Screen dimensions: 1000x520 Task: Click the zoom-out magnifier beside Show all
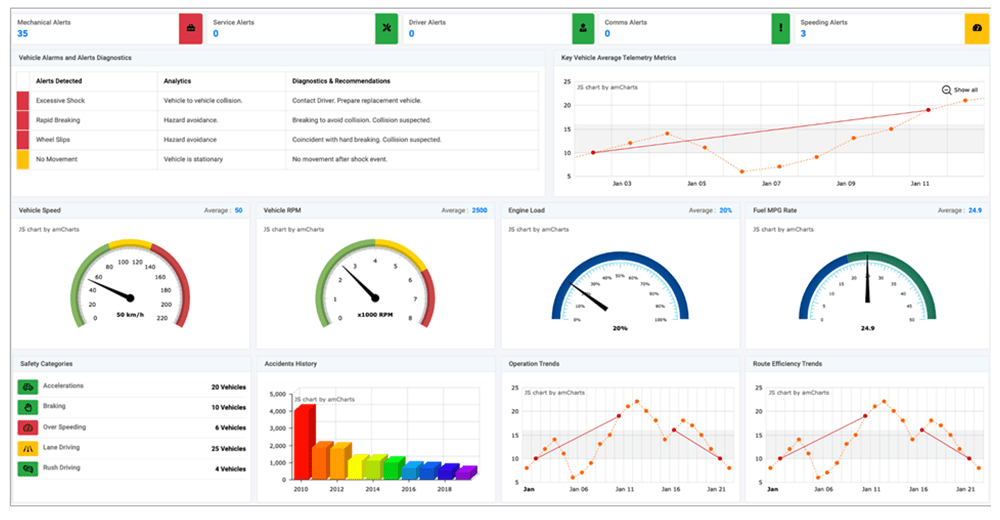[x=946, y=90]
